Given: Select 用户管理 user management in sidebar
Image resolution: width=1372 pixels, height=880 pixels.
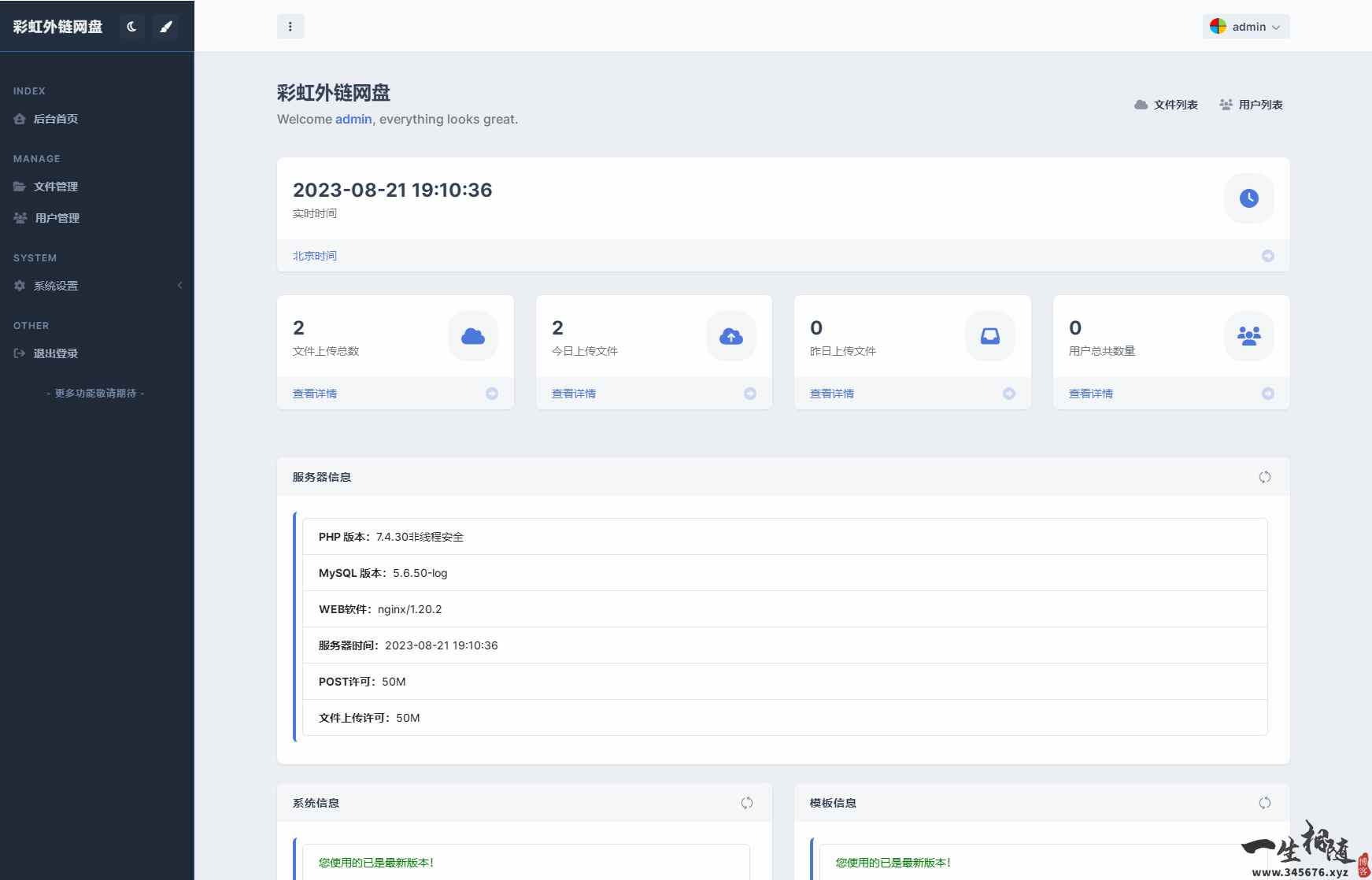Looking at the screenshot, I should point(56,218).
